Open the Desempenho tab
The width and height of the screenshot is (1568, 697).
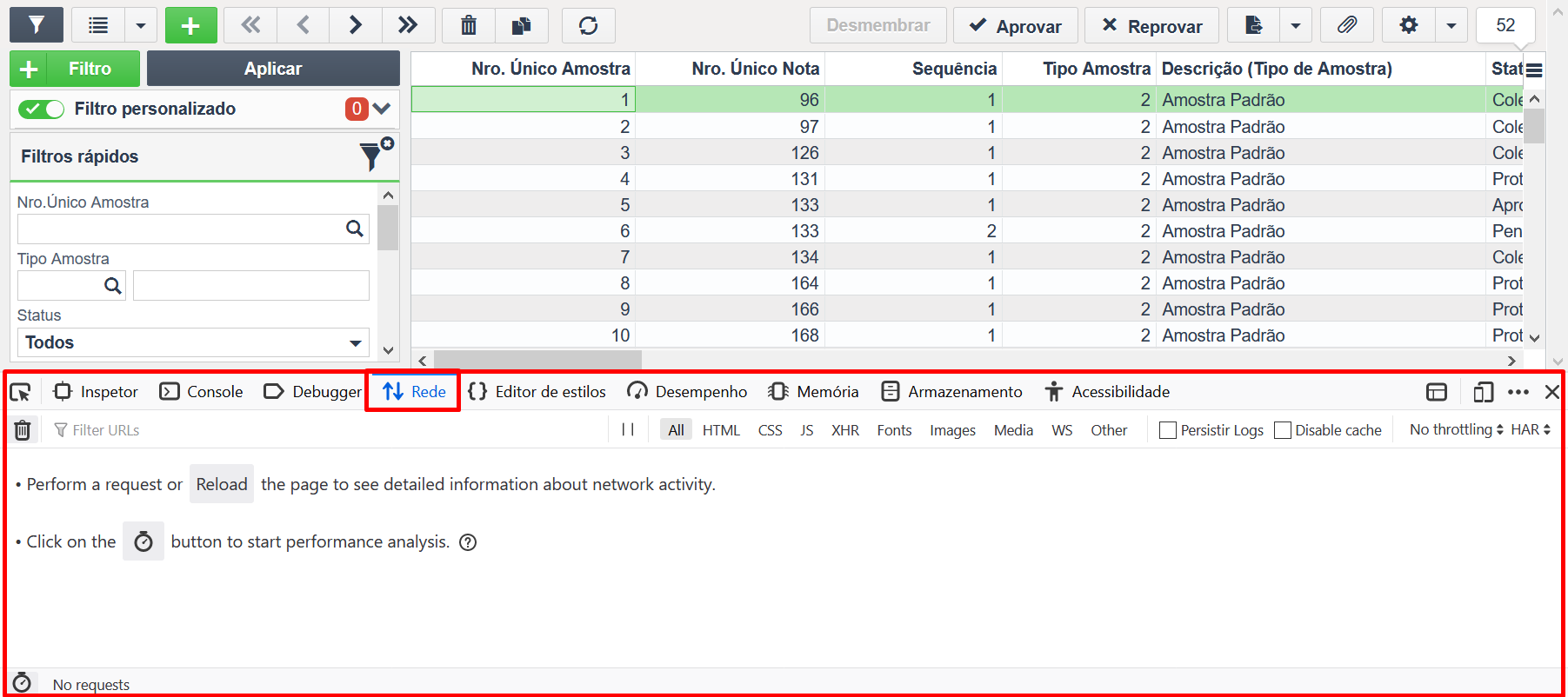(x=687, y=392)
